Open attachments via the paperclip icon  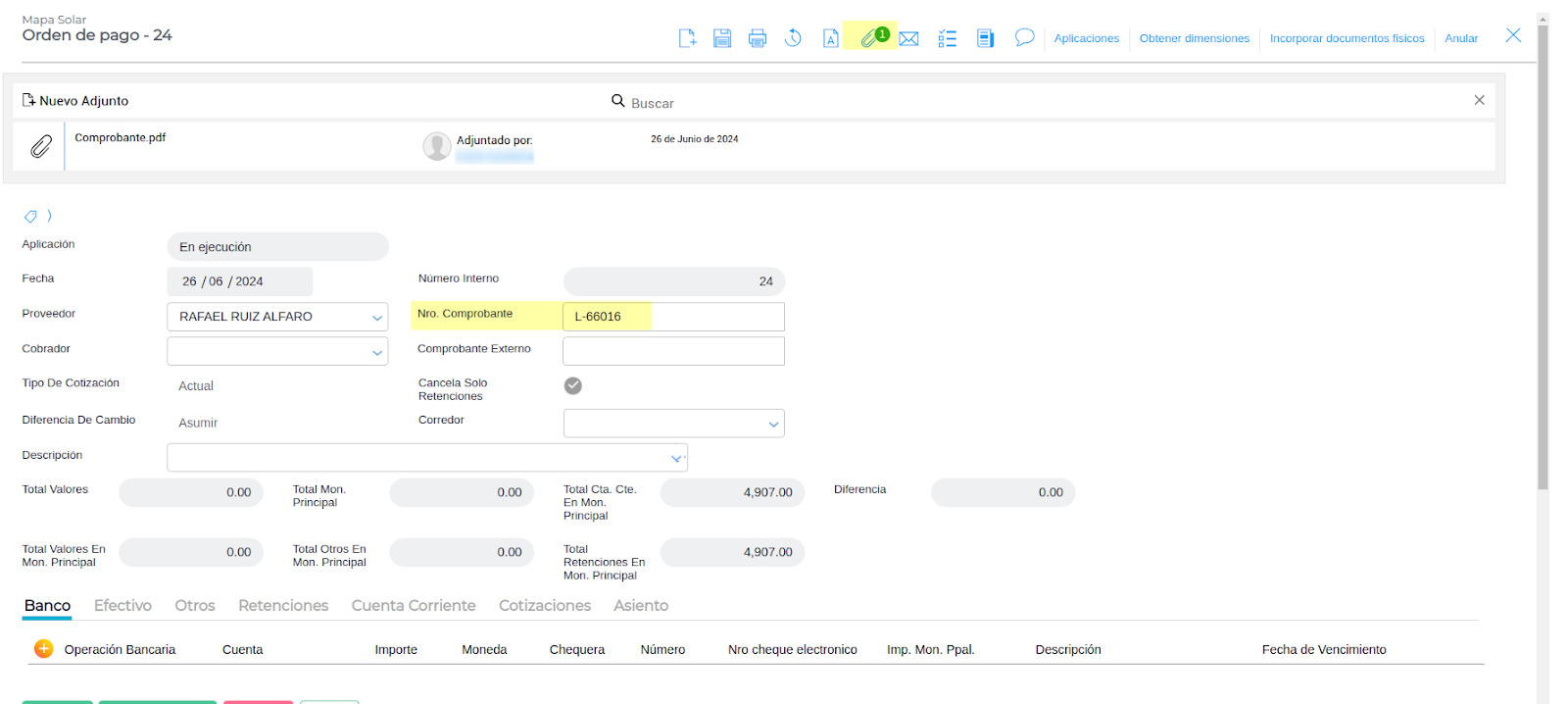coord(869,38)
